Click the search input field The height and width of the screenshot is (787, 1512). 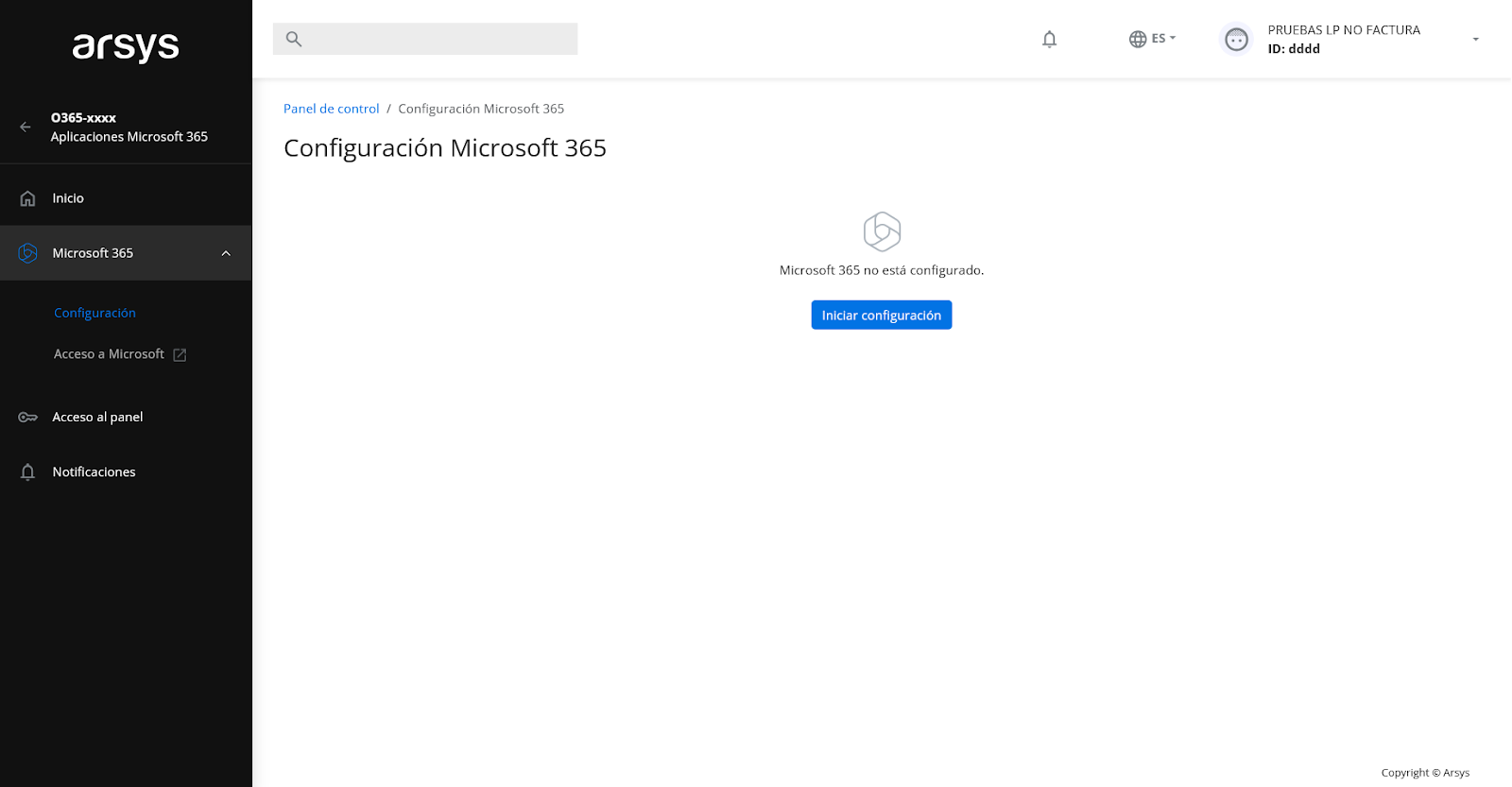425,39
